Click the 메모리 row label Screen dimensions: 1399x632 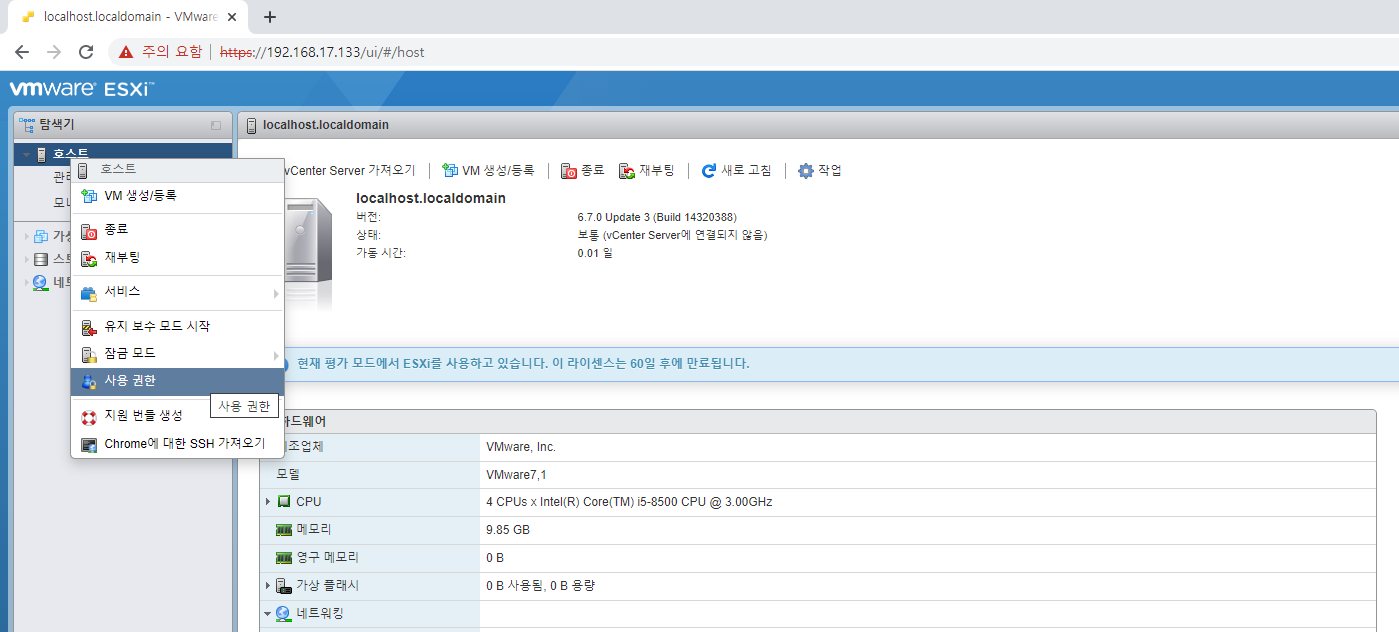[x=314, y=529]
